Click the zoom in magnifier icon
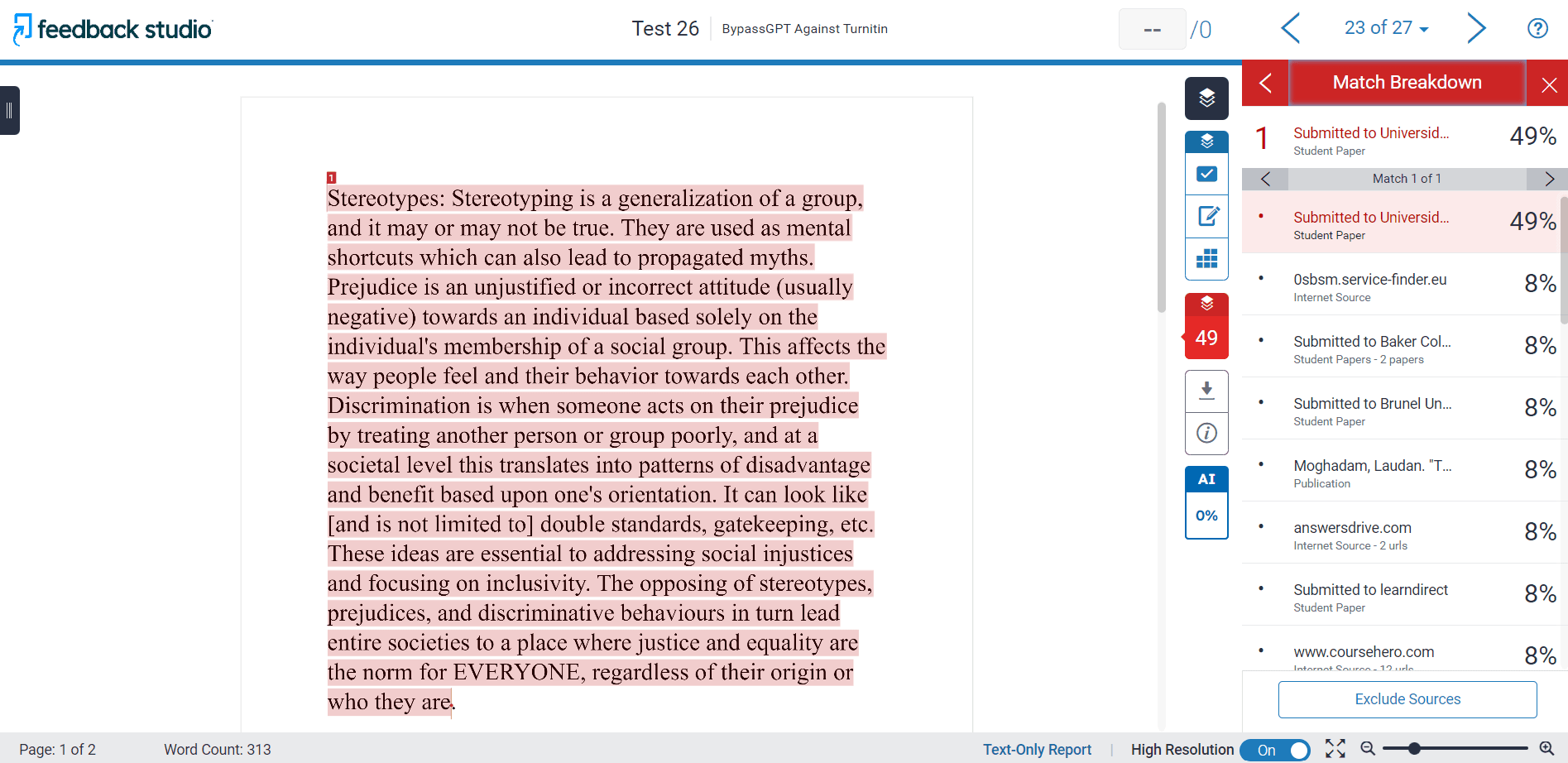This screenshot has width=1568, height=763. pos(1546,749)
